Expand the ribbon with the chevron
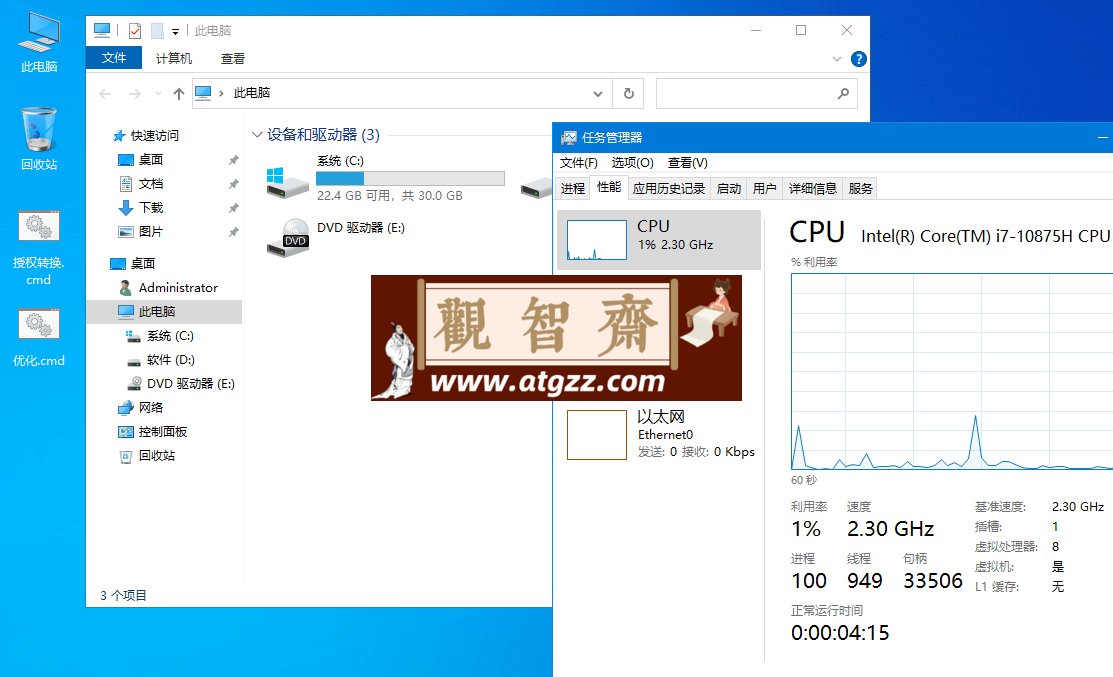The width and height of the screenshot is (1113, 677). click(x=836, y=59)
